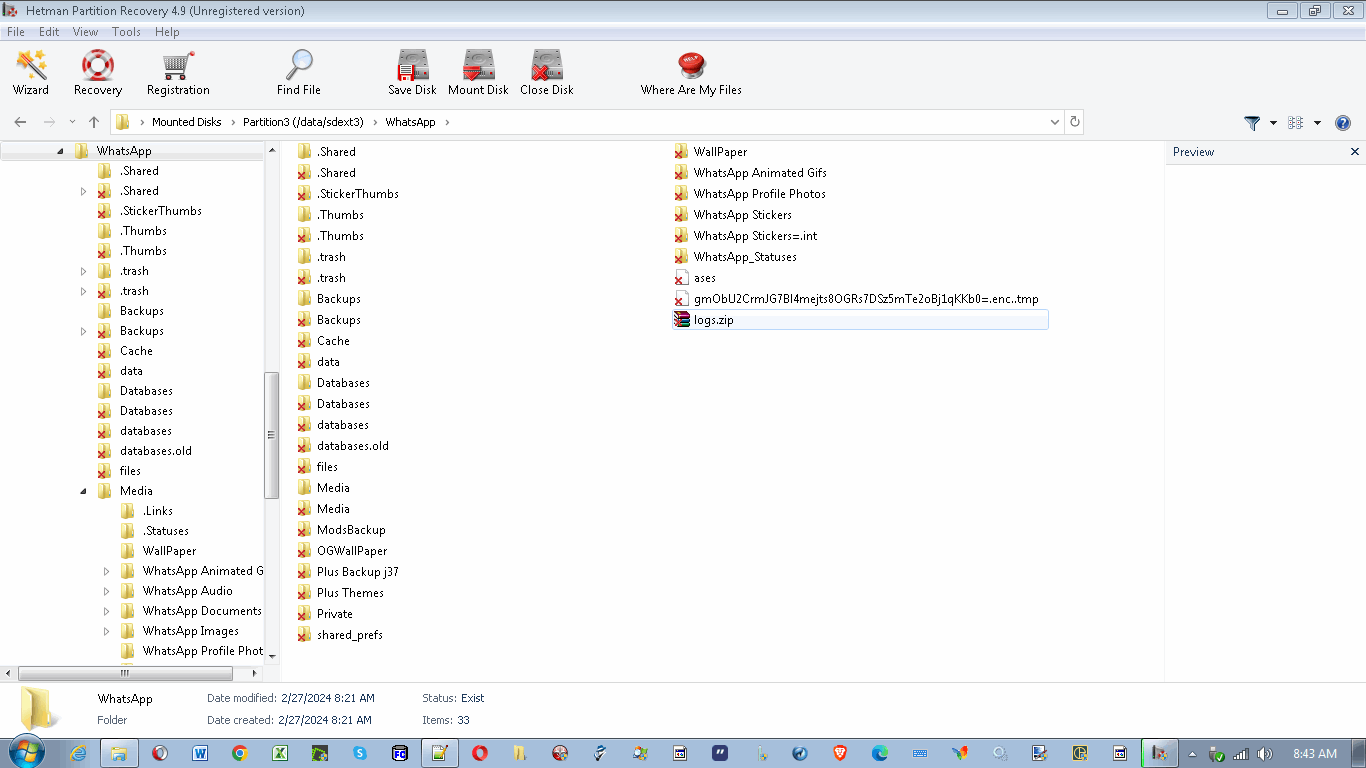Select OGWallPaper folder in the file list
Image resolution: width=1366 pixels, height=768 pixels.
point(352,551)
